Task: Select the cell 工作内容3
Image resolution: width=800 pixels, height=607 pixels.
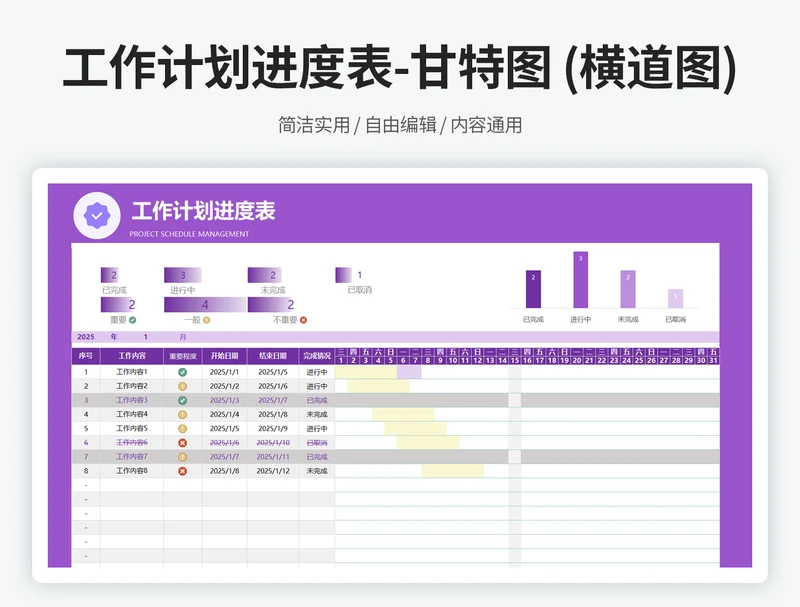Action: tap(132, 400)
